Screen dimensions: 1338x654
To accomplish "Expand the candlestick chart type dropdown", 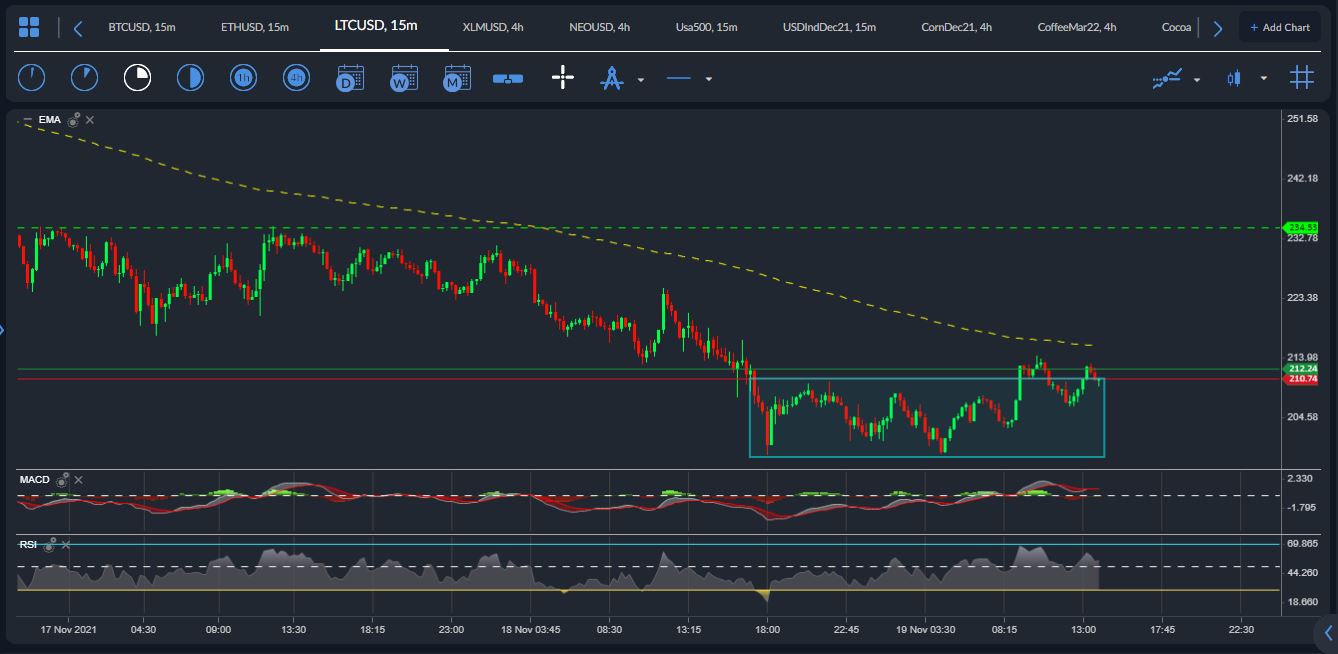I will (x=1264, y=78).
